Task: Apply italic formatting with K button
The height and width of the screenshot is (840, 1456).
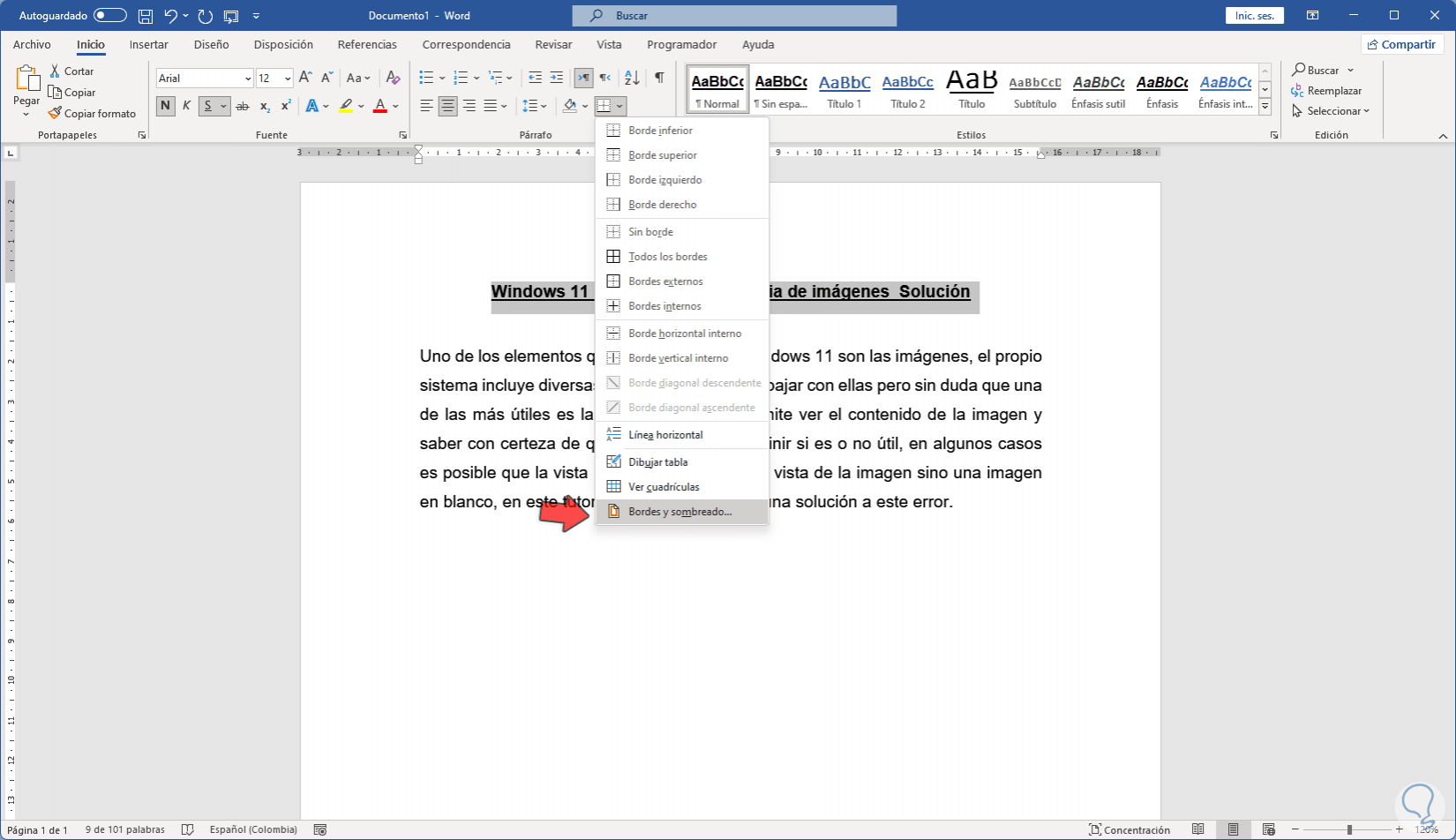Action: [186, 106]
